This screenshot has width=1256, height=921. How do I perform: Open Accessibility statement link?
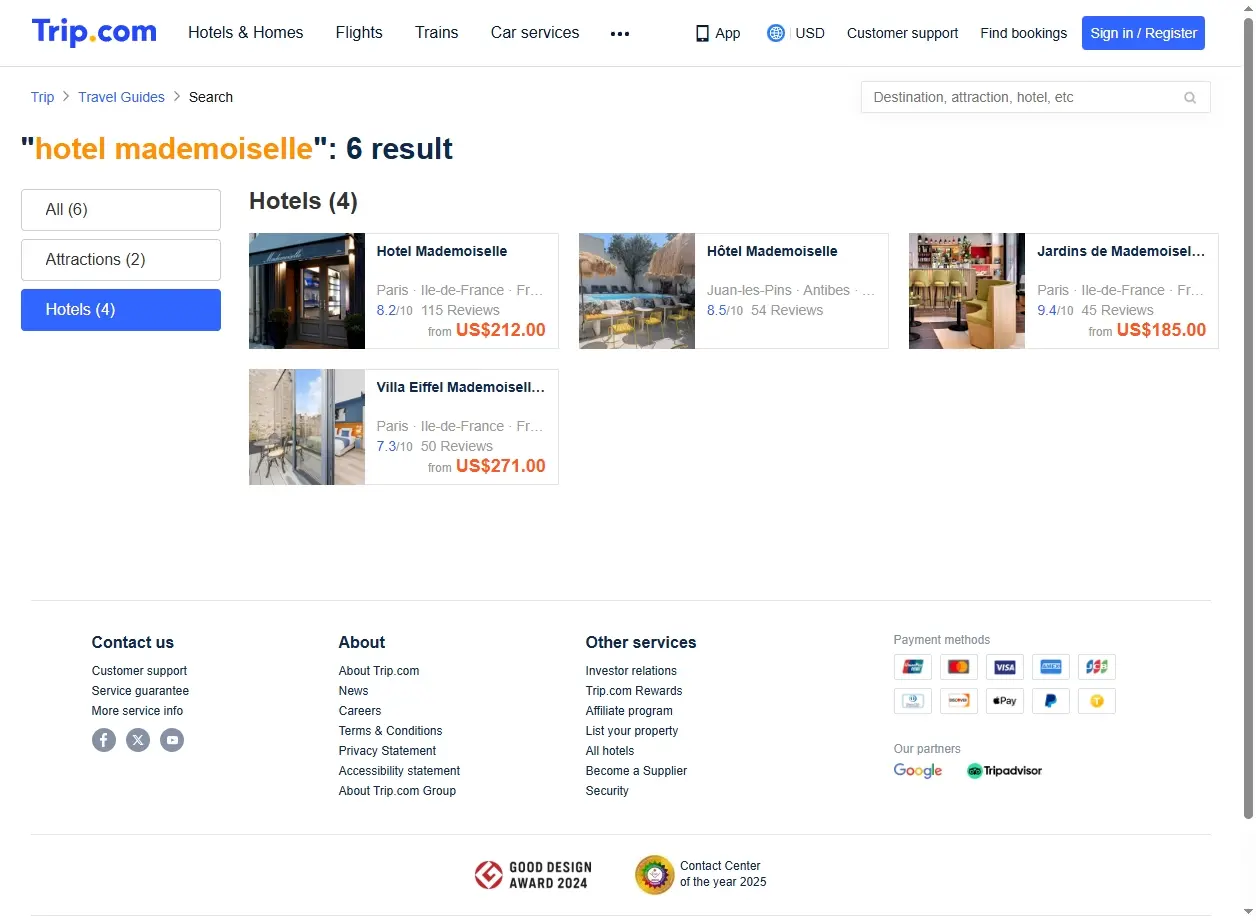click(x=399, y=771)
